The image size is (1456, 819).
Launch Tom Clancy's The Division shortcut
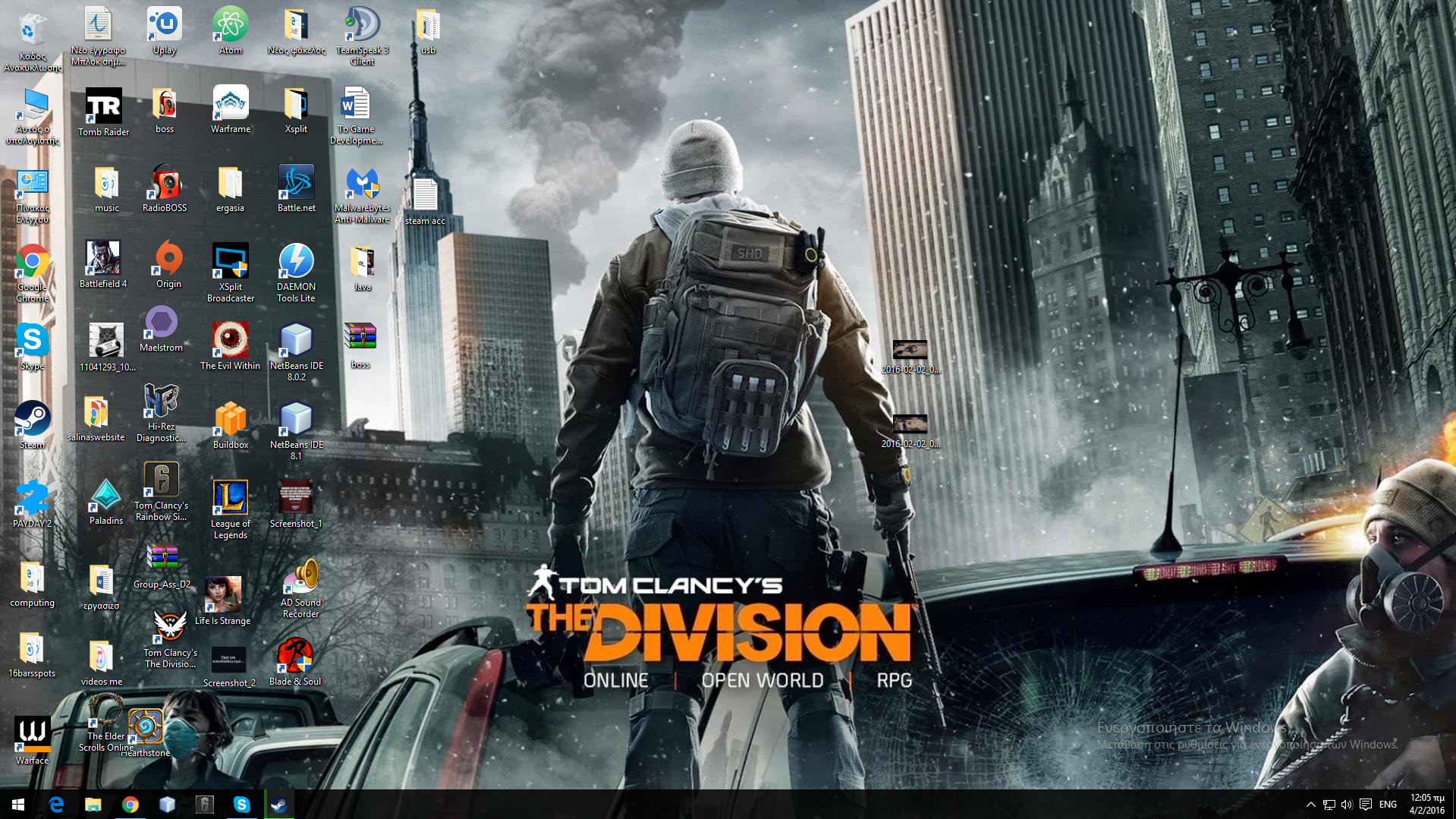tap(170, 639)
